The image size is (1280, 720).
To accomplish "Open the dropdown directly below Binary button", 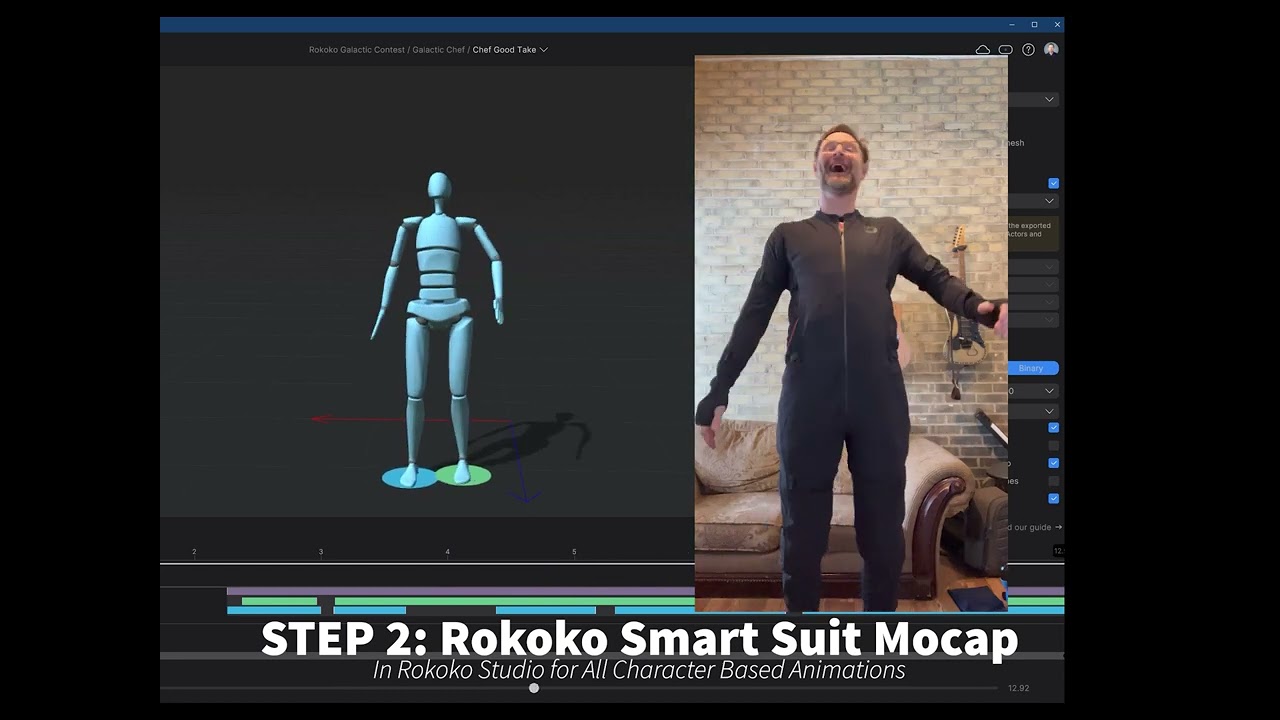I will pos(1033,391).
